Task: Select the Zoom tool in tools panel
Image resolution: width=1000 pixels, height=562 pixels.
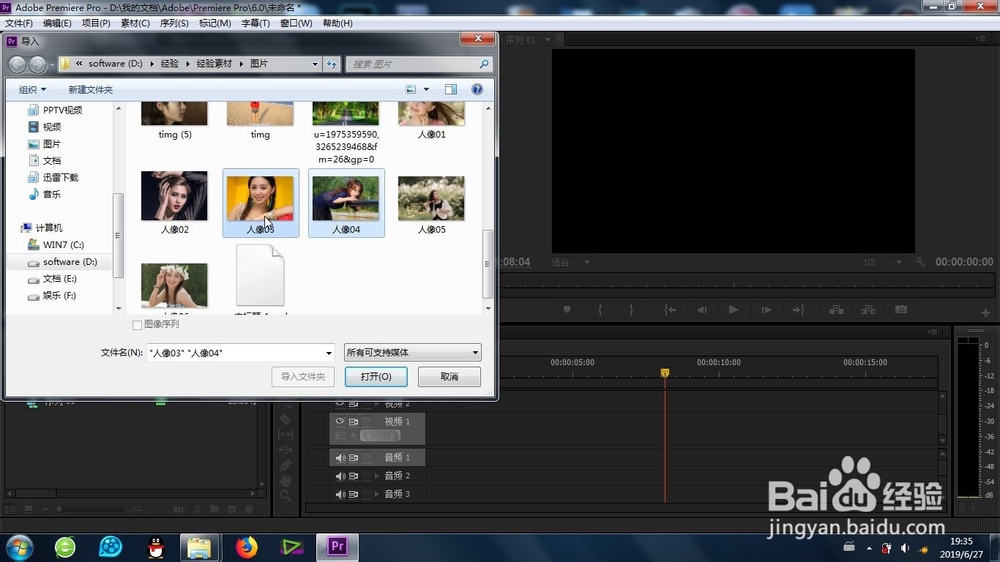Action: (286, 496)
